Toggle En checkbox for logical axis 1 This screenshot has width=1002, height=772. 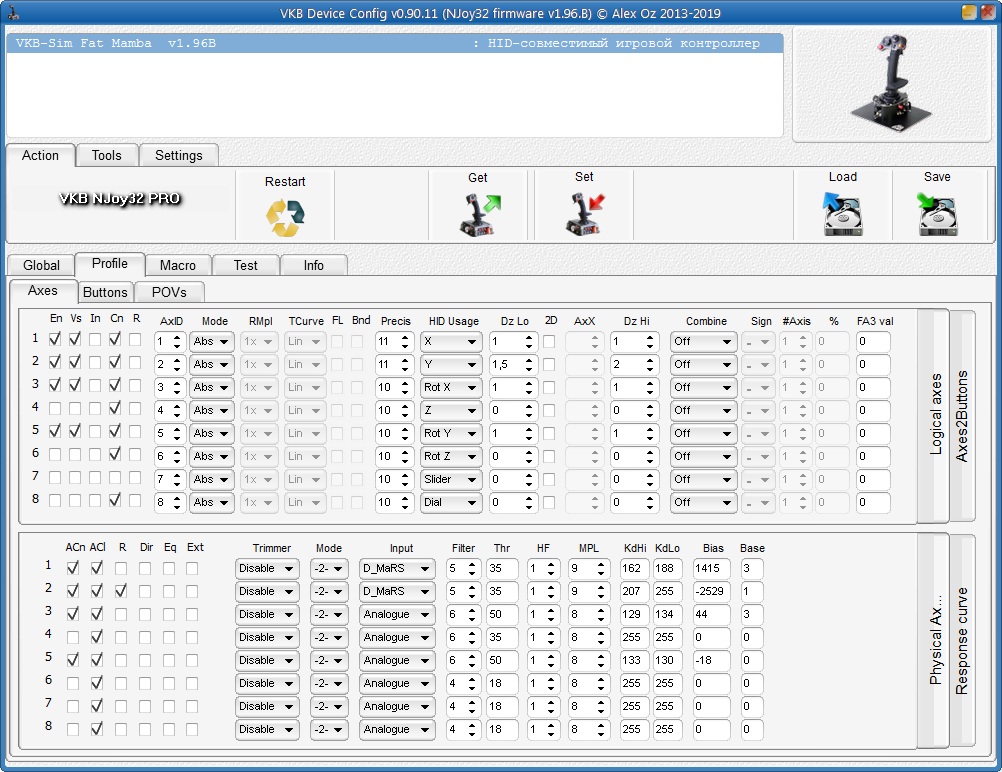pyautogui.click(x=55, y=339)
